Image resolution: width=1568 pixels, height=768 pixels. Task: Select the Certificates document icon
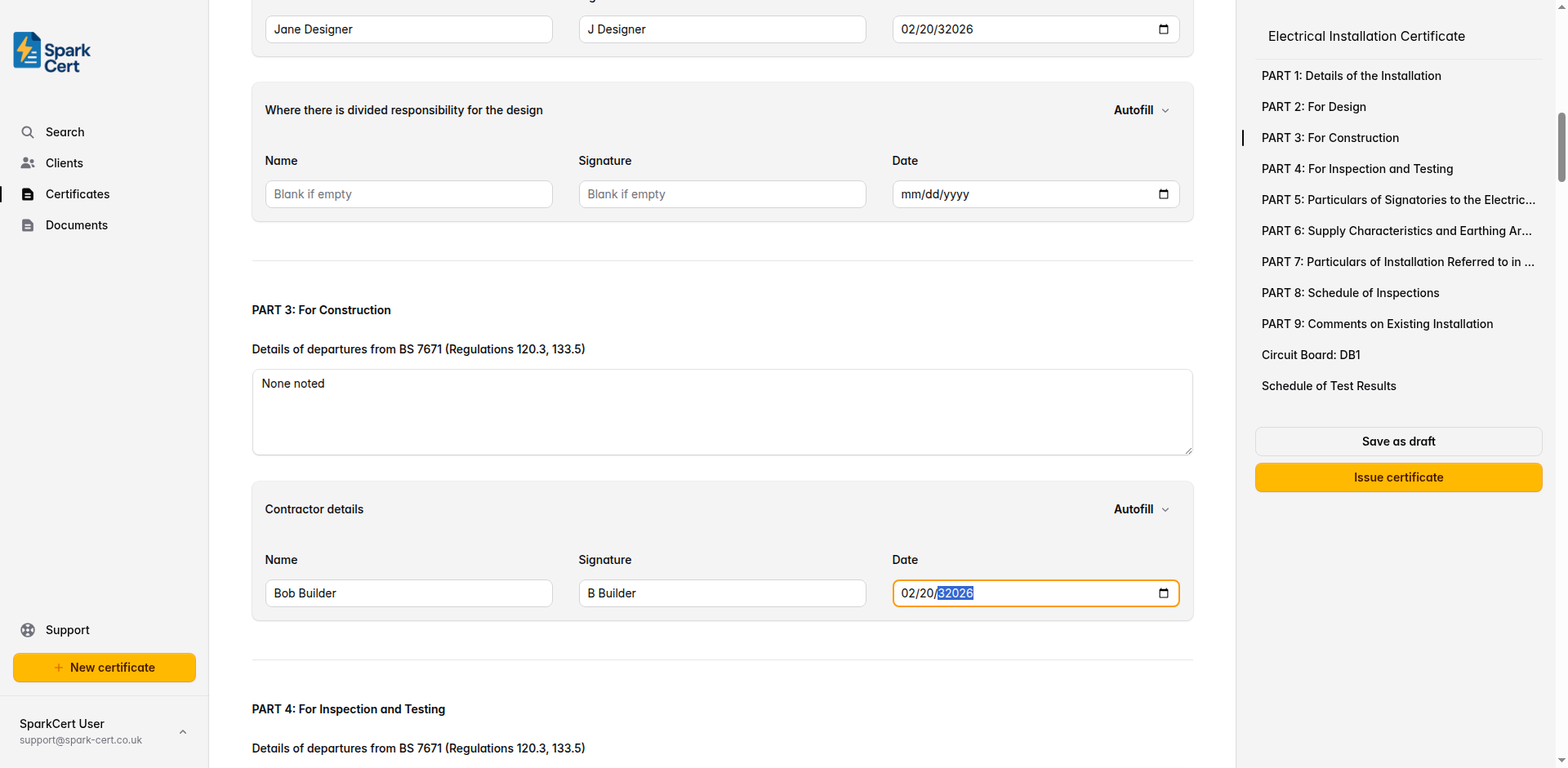(x=28, y=193)
